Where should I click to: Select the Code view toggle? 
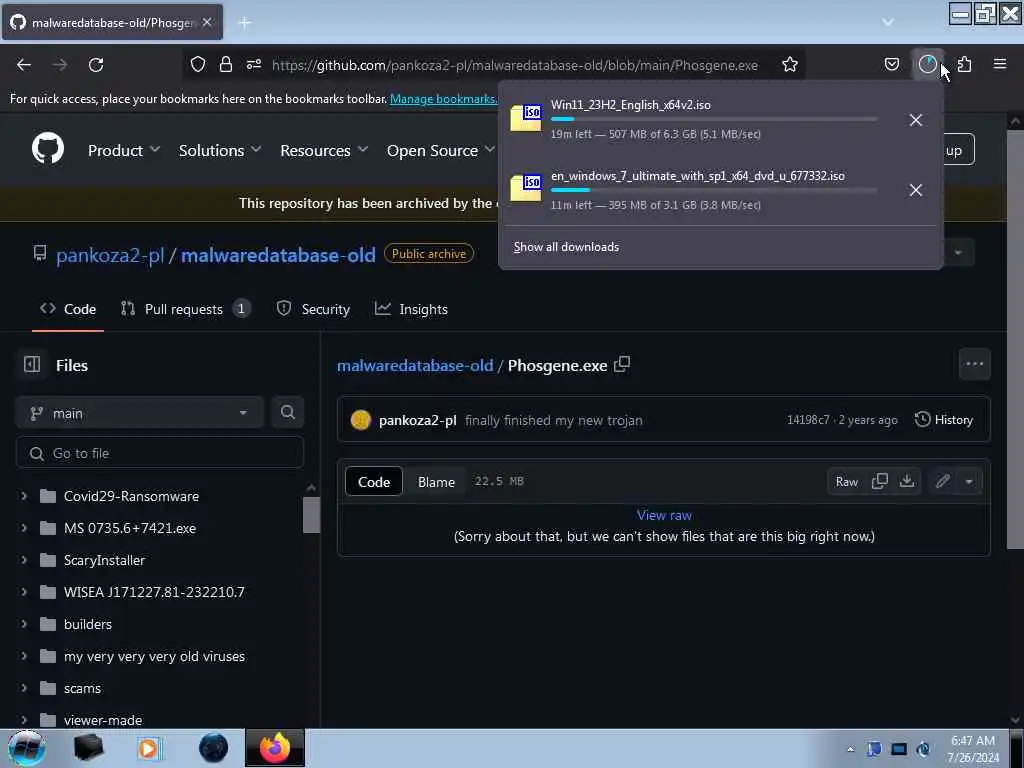[374, 482]
